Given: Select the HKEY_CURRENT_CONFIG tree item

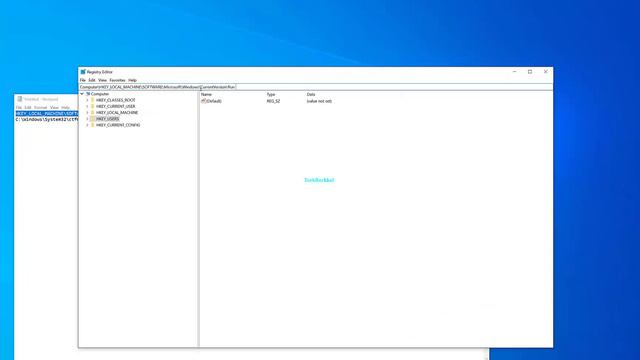Looking at the screenshot, I should tap(118, 125).
